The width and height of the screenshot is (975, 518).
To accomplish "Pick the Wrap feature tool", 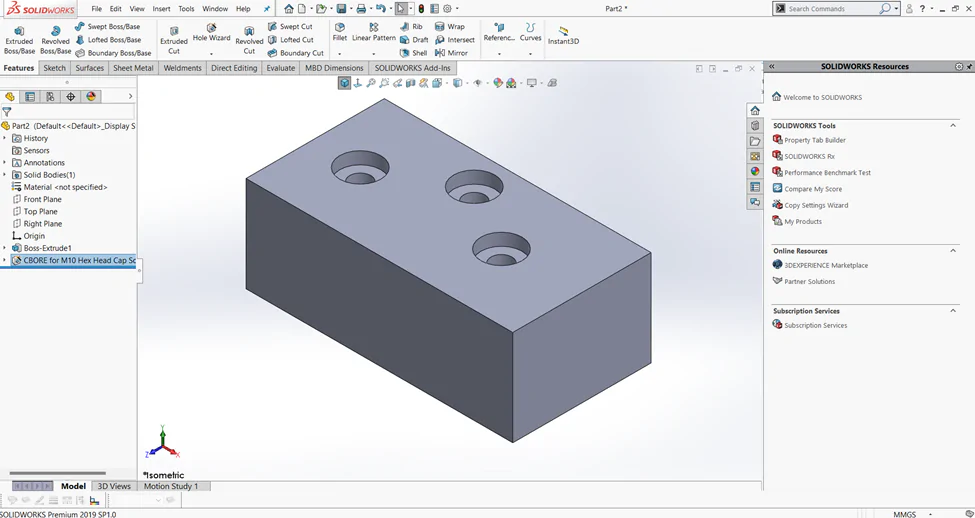I will (x=450, y=27).
